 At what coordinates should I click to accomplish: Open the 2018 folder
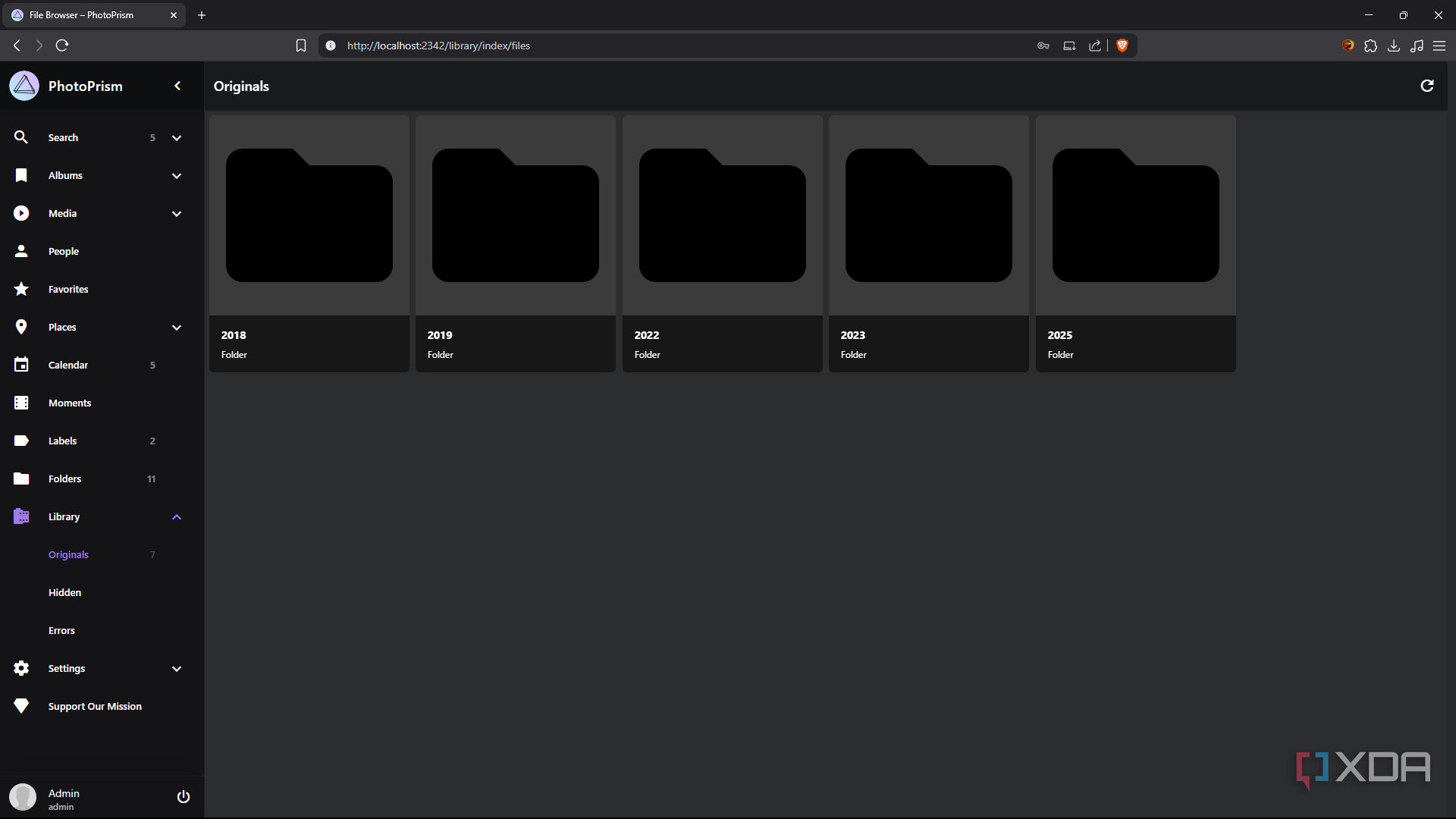309,243
